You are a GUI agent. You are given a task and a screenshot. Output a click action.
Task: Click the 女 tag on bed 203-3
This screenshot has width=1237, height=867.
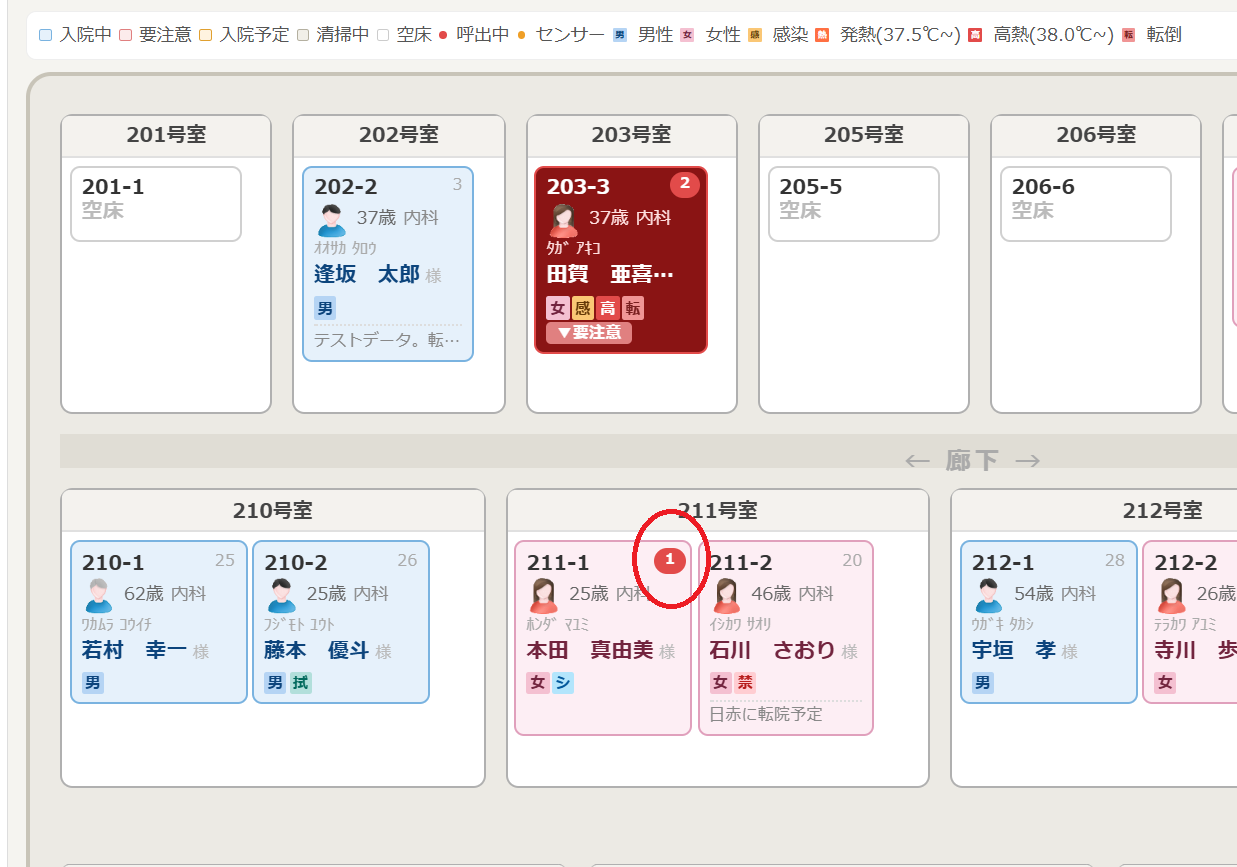[x=558, y=308]
